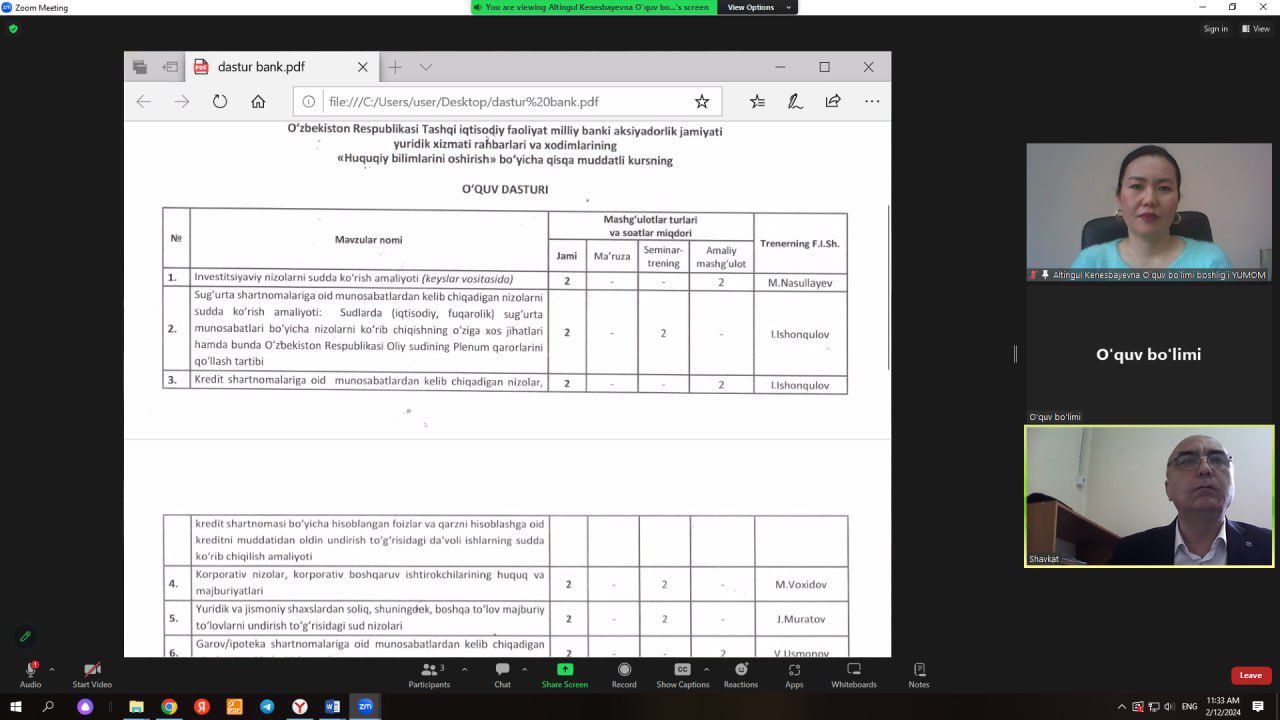
Task: Expand the View Options dropdown
Action: [x=757, y=7]
